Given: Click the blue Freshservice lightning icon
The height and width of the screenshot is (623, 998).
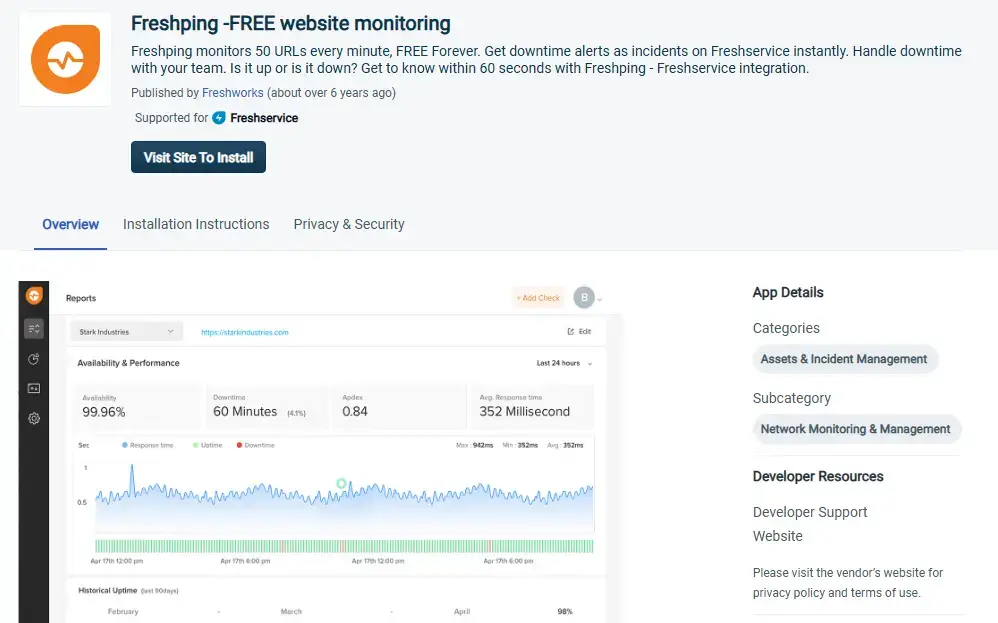Looking at the screenshot, I should [x=219, y=118].
